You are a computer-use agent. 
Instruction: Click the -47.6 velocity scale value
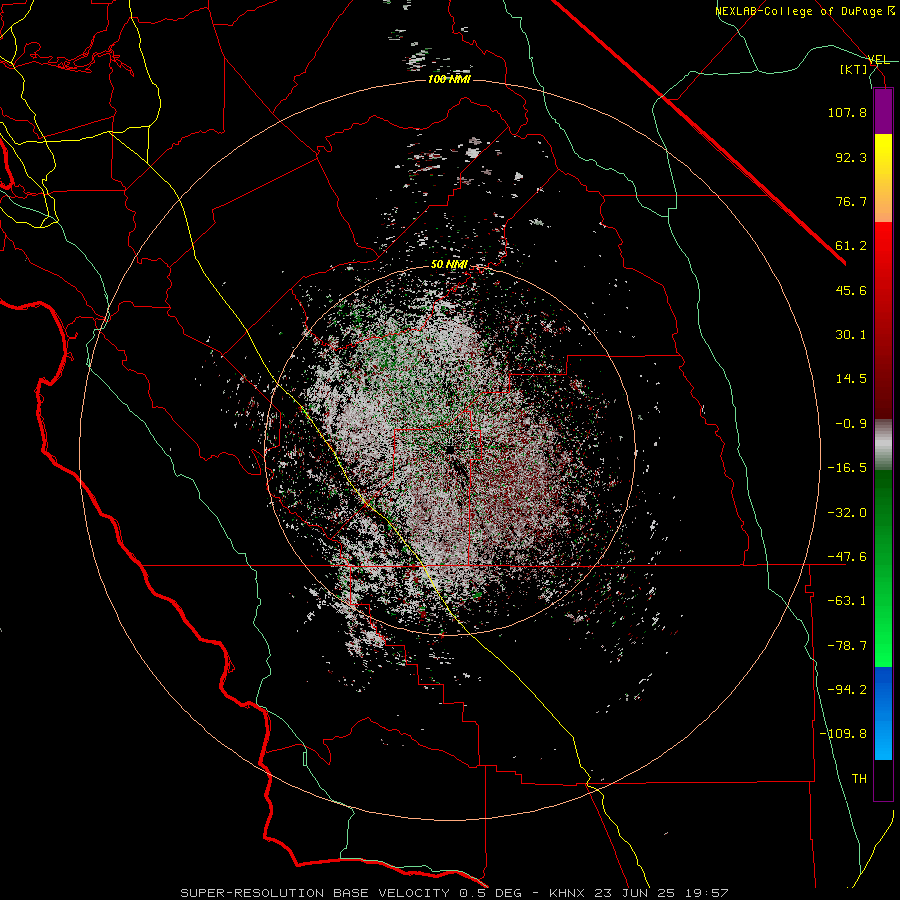(847, 557)
